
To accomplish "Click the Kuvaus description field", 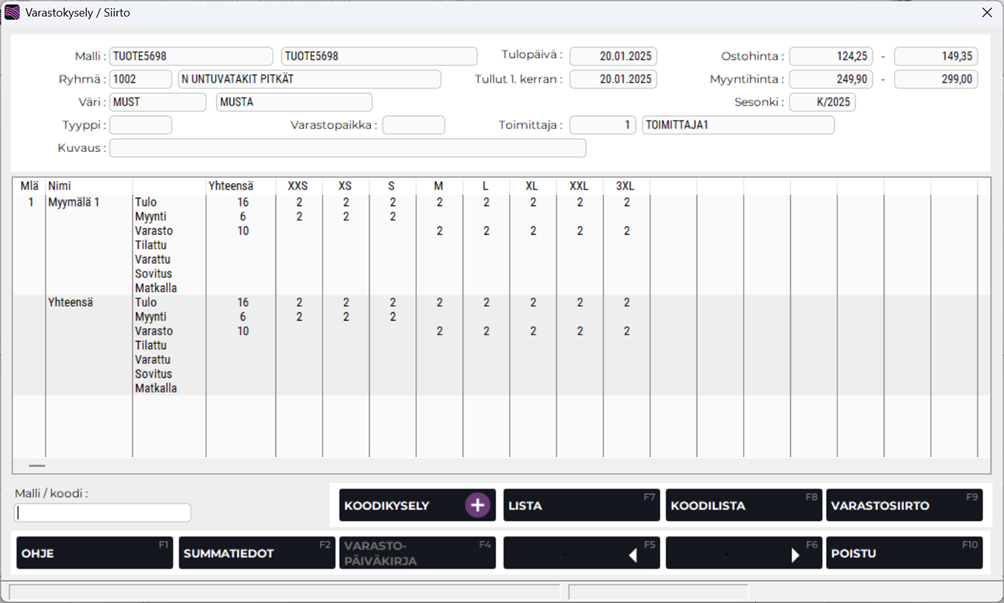I will tap(347, 148).
